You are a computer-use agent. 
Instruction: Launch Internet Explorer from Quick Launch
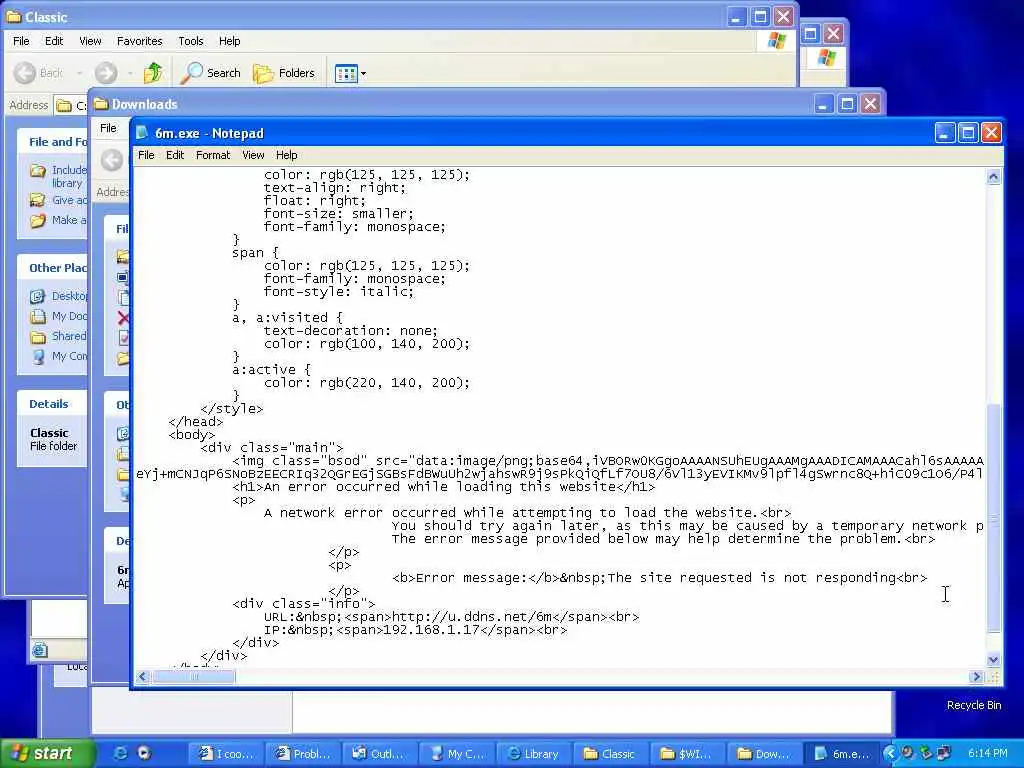point(121,754)
